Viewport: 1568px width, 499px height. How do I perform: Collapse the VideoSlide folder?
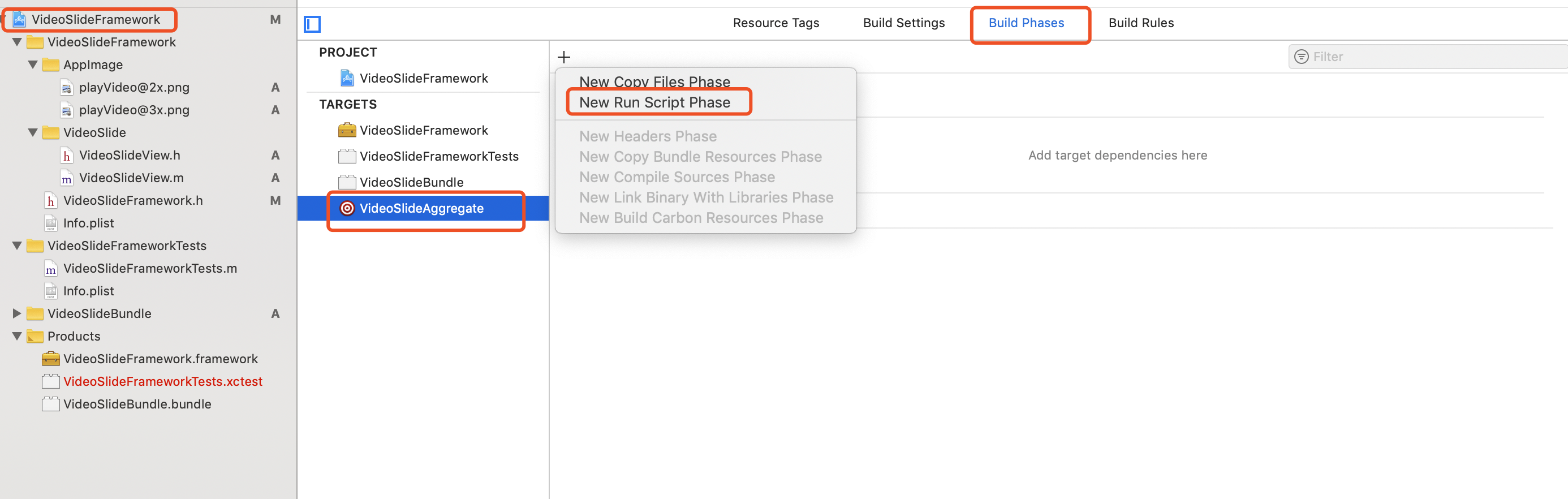coord(33,132)
